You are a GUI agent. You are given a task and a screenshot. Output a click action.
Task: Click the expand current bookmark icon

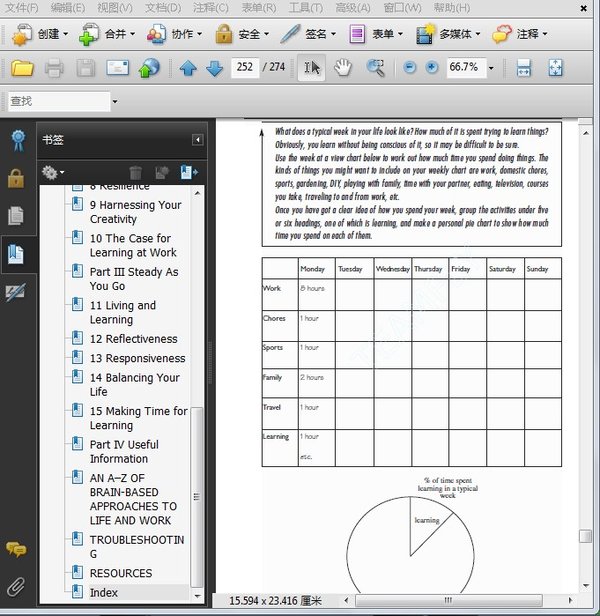coord(189,172)
